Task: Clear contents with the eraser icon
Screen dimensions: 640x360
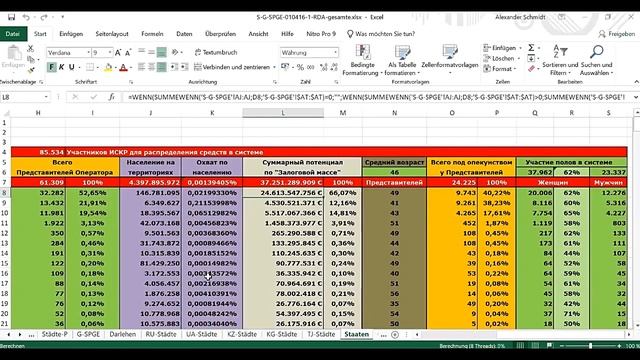Action: pos(531,69)
